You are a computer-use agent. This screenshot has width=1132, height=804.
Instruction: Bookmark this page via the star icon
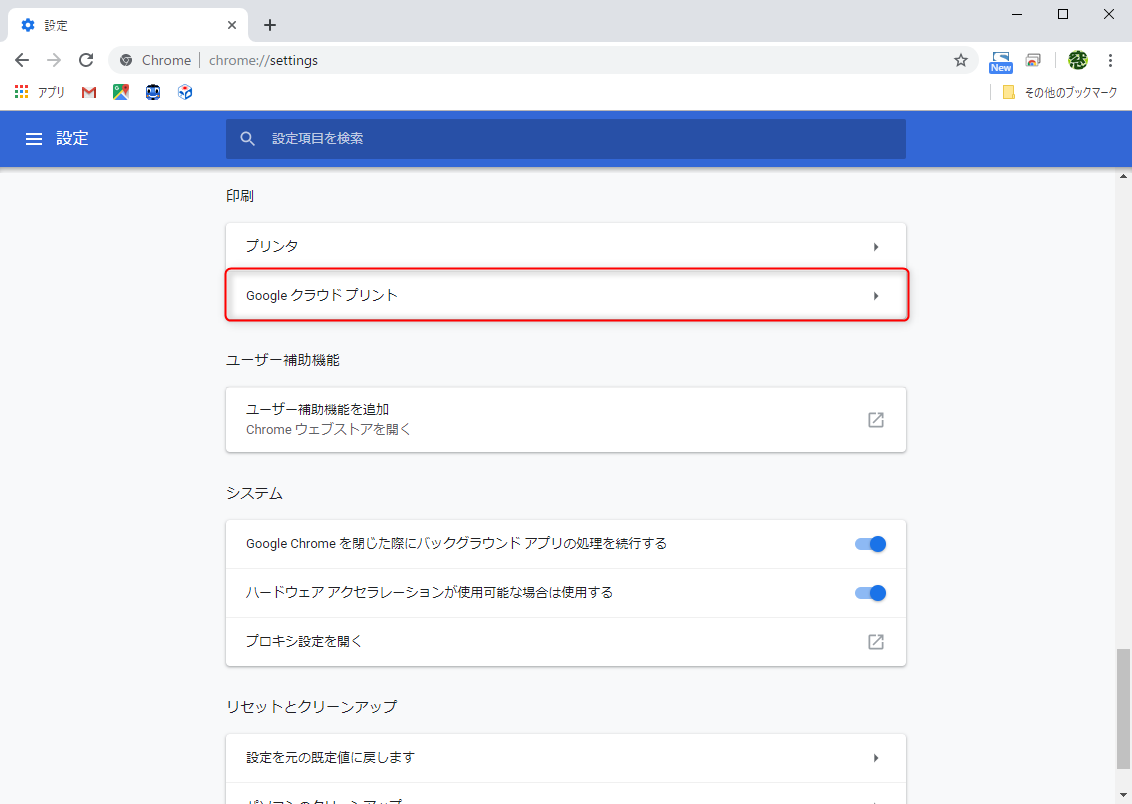[960, 60]
